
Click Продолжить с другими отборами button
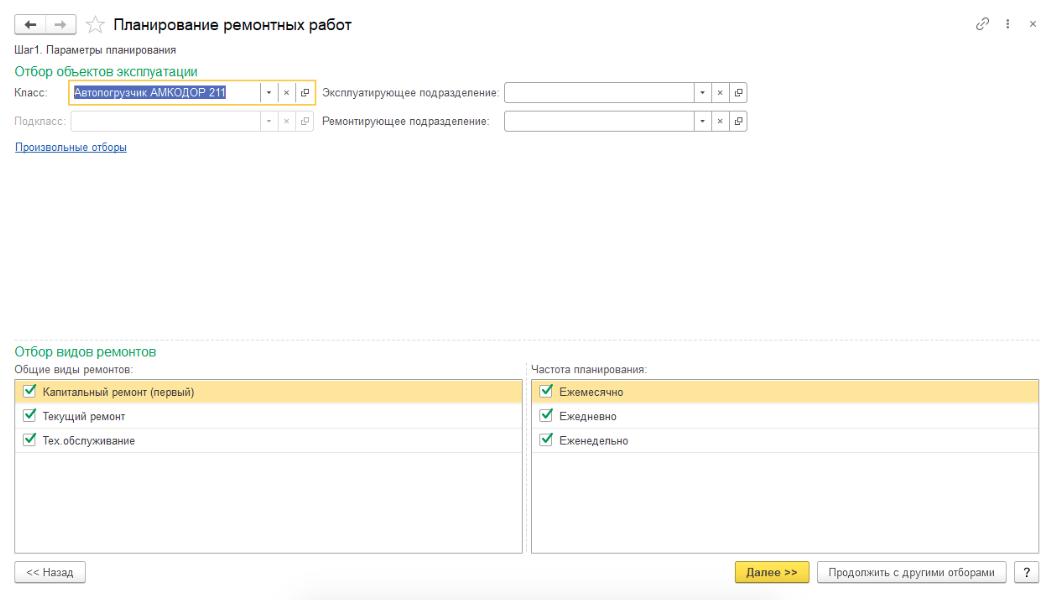pos(912,572)
